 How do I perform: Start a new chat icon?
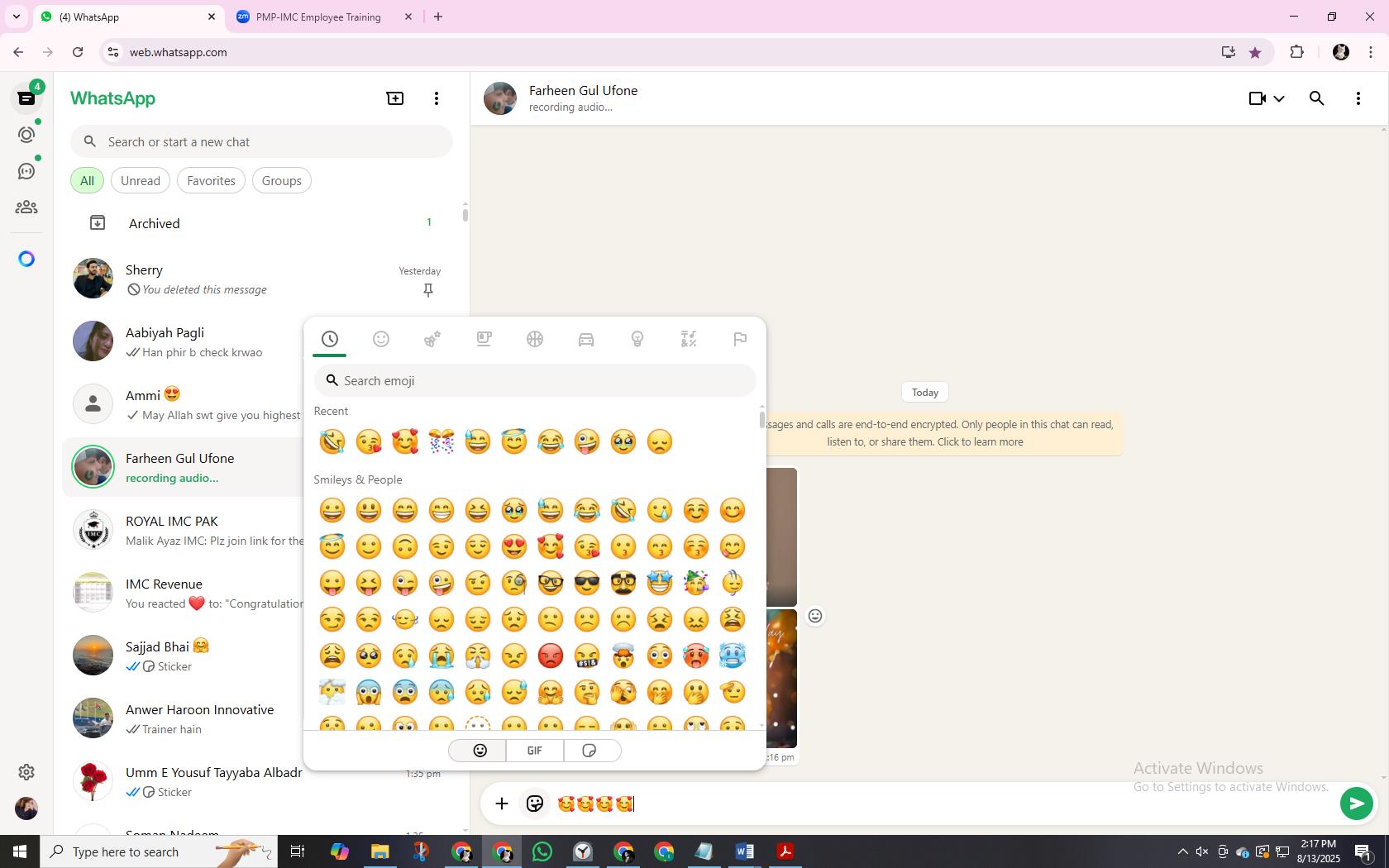(x=395, y=98)
